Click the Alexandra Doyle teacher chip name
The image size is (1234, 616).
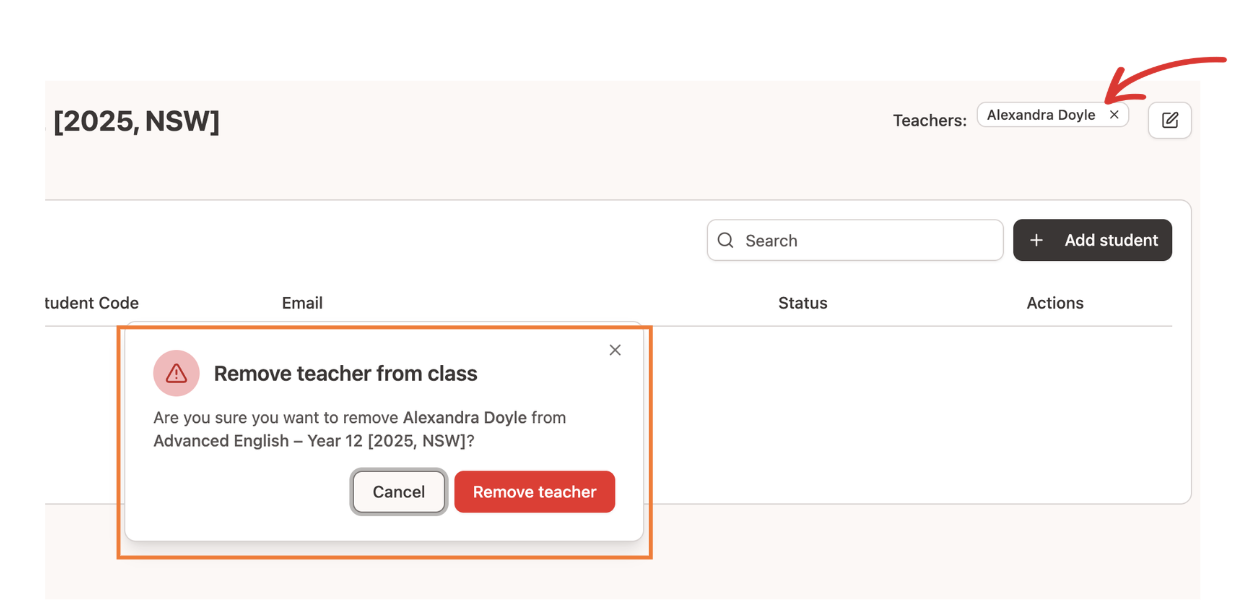coord(1041,115)
